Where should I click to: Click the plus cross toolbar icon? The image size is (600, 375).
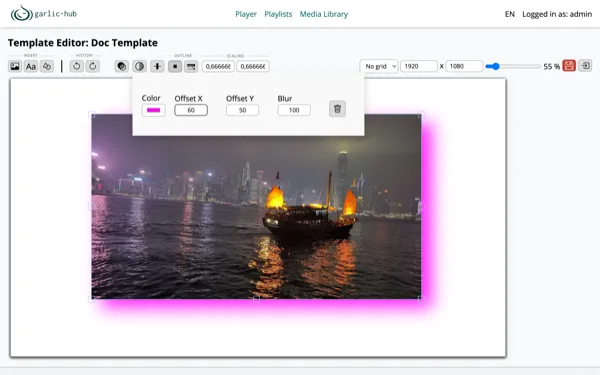pos(157,66)
